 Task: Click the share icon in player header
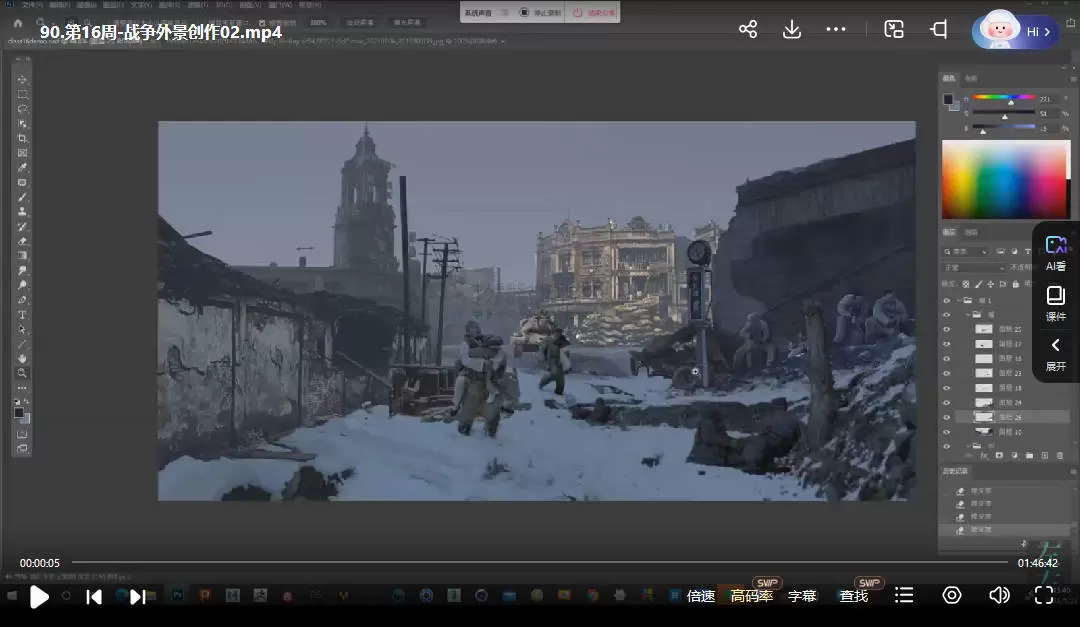748,29
